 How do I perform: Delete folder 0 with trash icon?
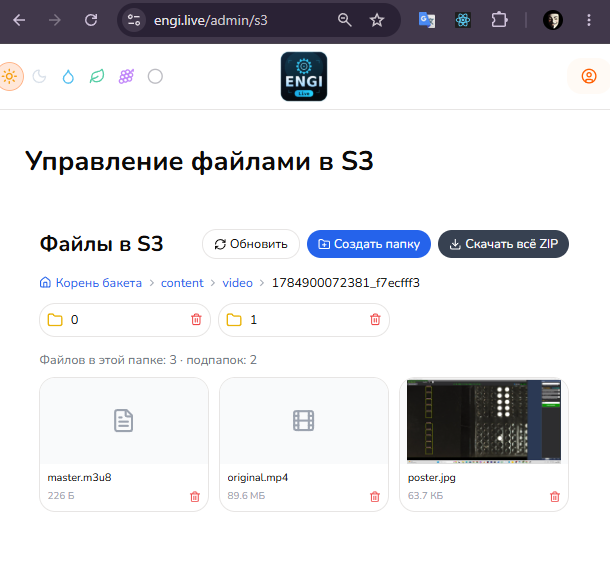click(196, 319)
